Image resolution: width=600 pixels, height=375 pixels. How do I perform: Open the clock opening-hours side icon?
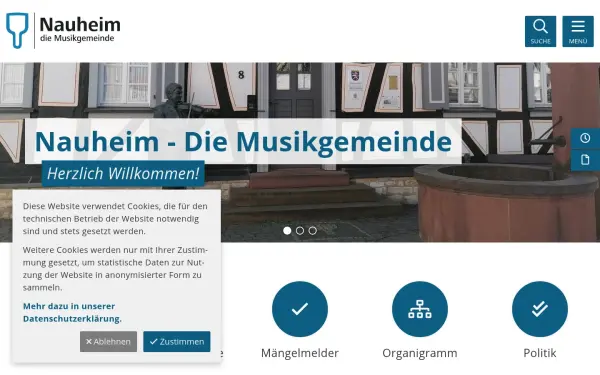tap(585, 138)
